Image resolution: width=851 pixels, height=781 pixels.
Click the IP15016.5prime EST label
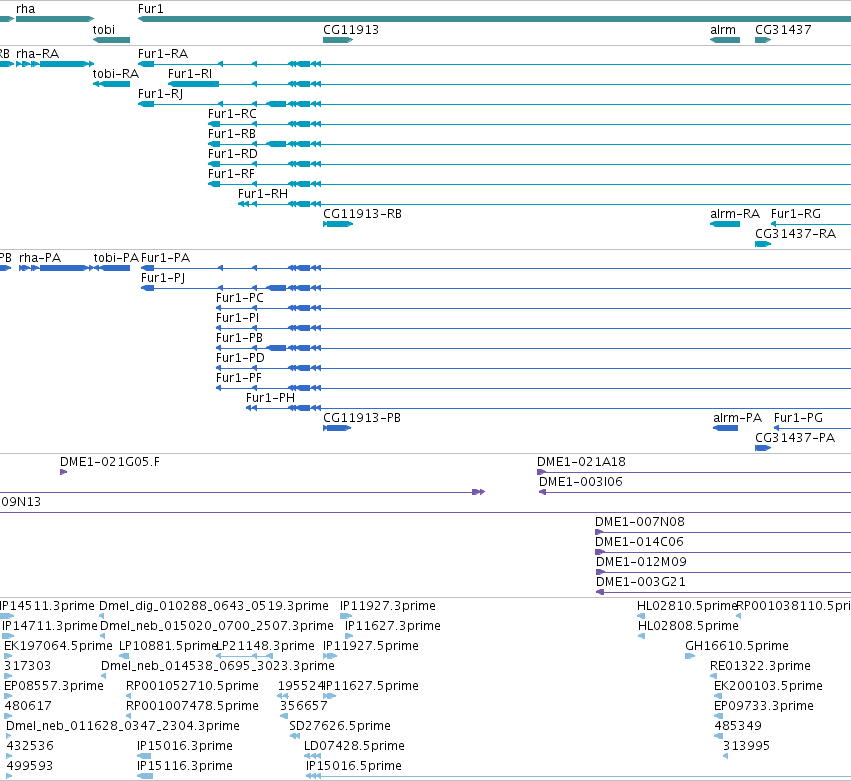(x=354, y=766)
